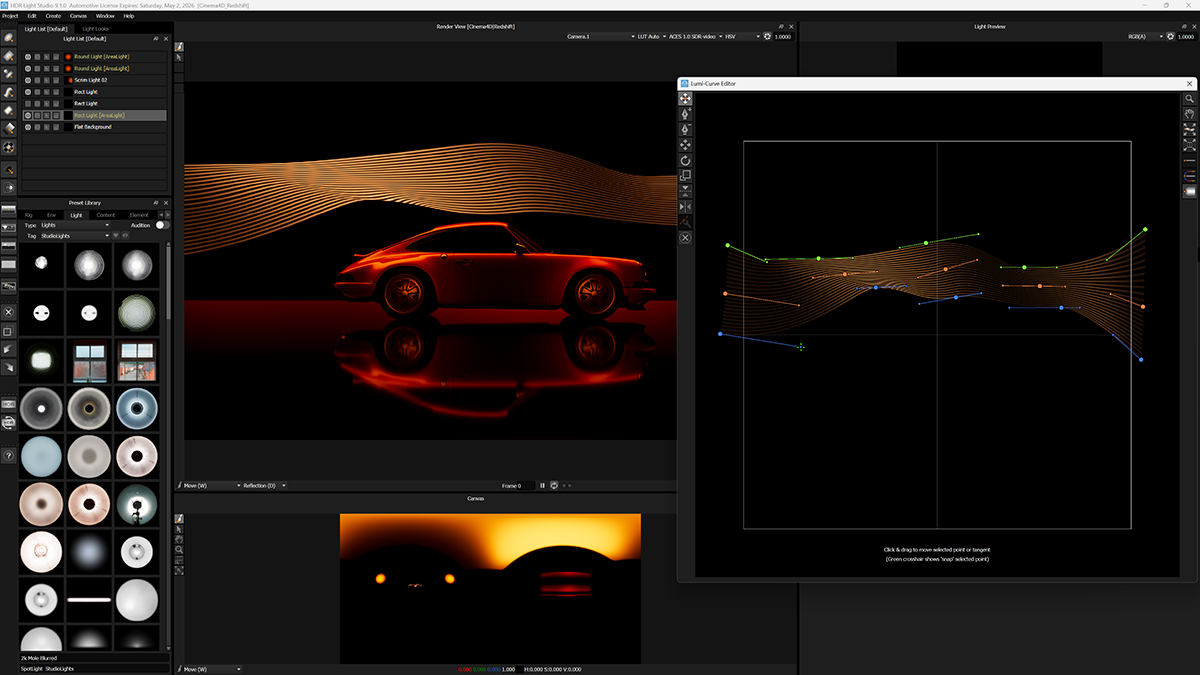Switch to the Light Looks tab
The width and height of the screenshot is (1200, 675).
coord(95,29)
